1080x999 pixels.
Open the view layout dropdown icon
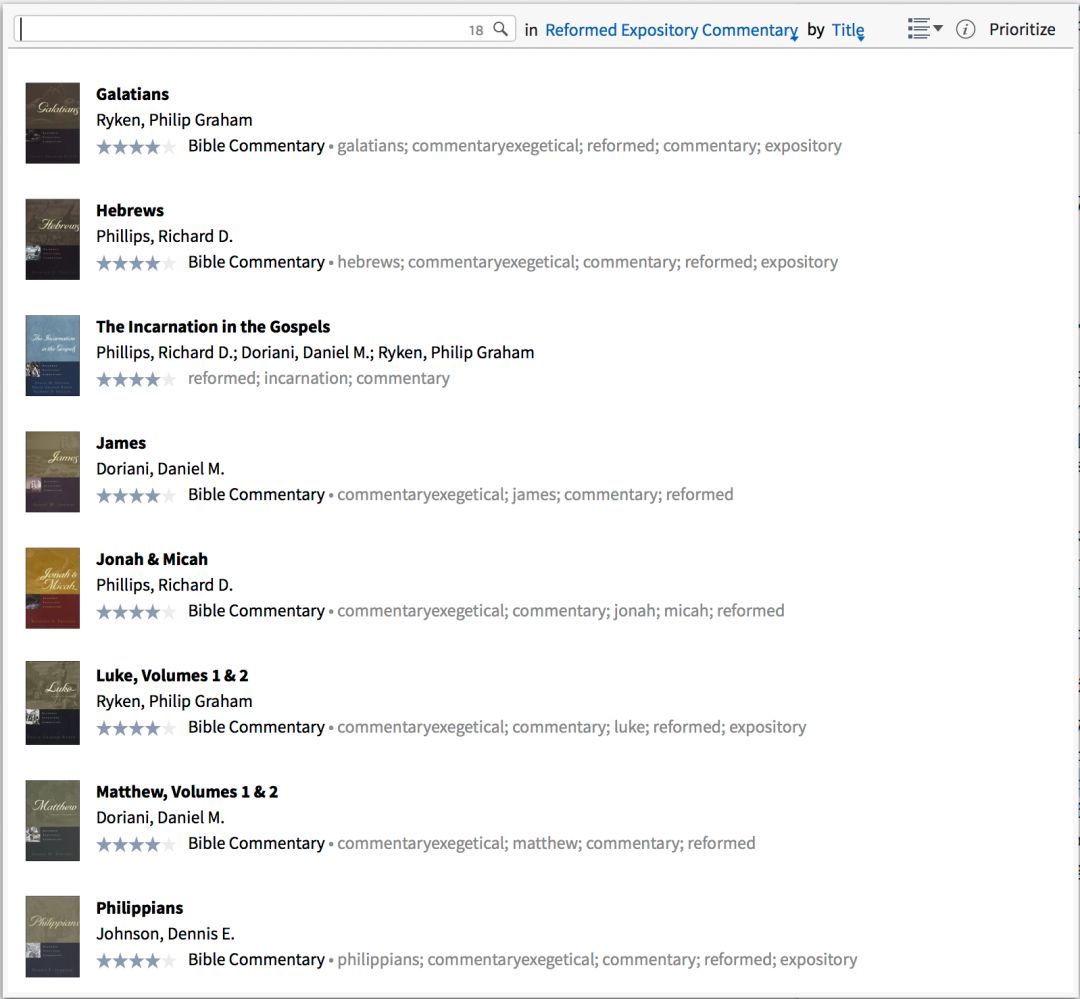click(925, 29)
